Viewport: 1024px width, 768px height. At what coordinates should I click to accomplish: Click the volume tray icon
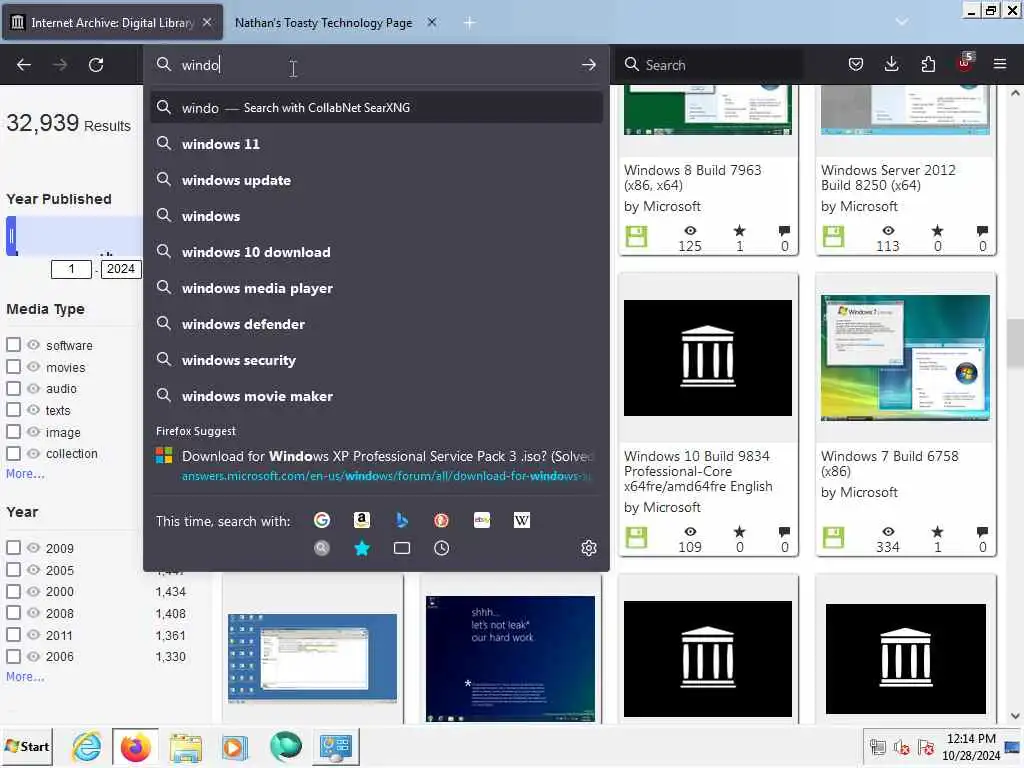(x=902, y=746)
